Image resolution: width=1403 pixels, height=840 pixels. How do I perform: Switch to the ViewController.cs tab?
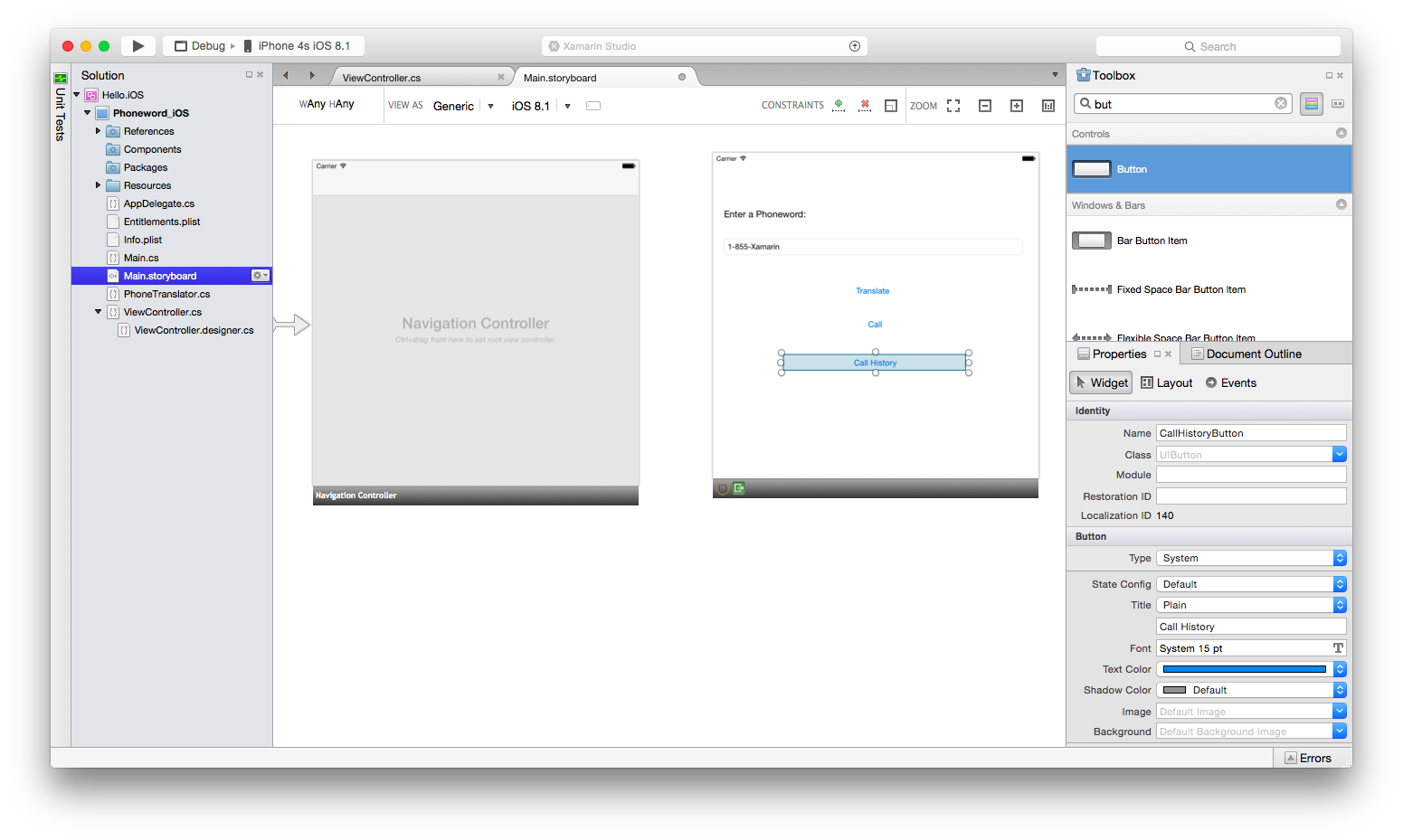pos(382,78)
